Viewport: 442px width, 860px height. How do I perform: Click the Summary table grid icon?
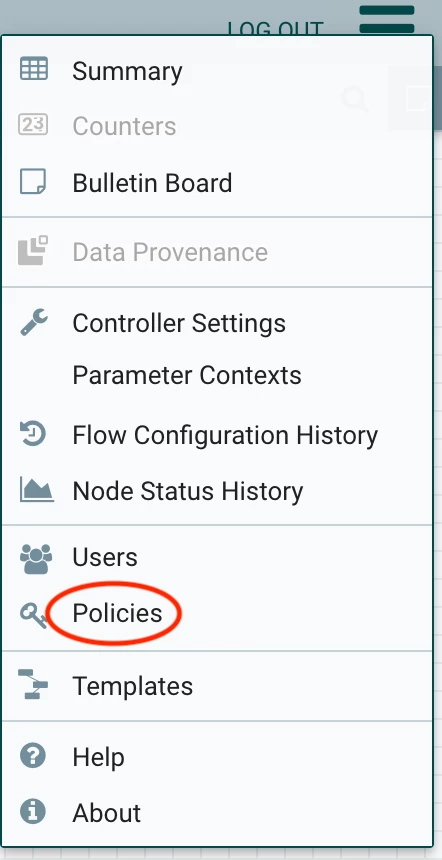pos(33,70)
